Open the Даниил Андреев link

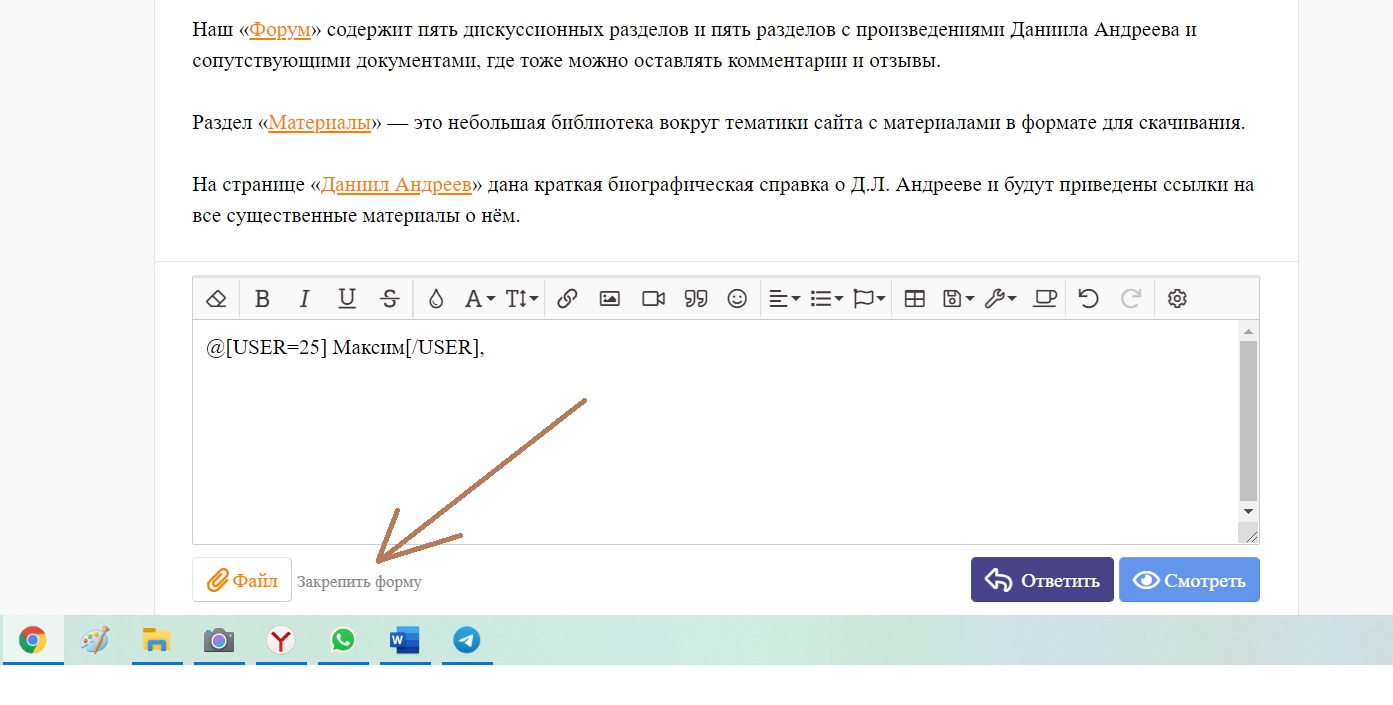click(x=396, y=185)
